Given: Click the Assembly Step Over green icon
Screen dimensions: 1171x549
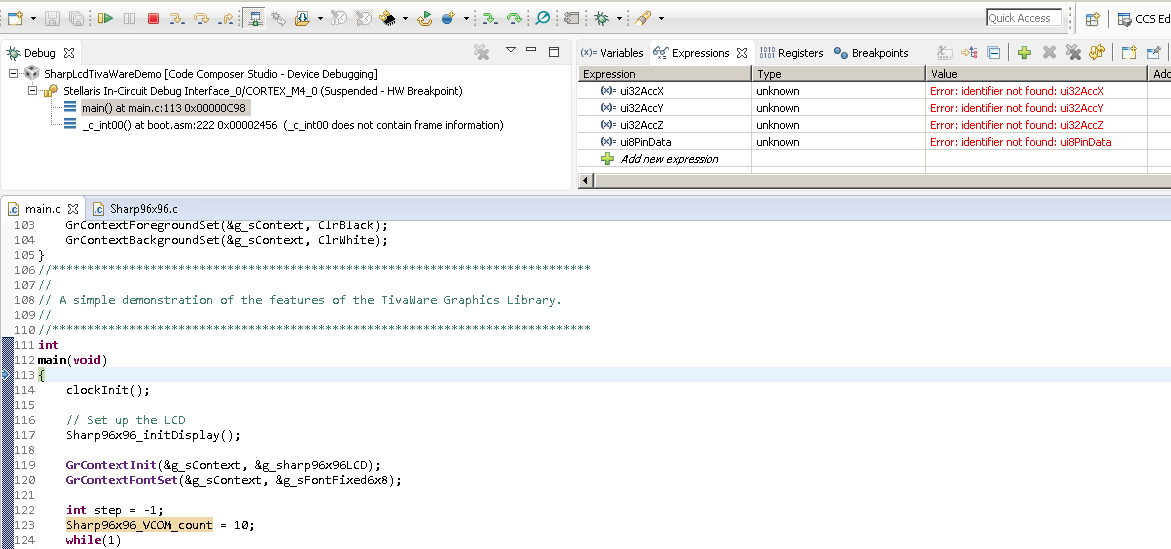Looking at the screenshot, I should 514,18.
